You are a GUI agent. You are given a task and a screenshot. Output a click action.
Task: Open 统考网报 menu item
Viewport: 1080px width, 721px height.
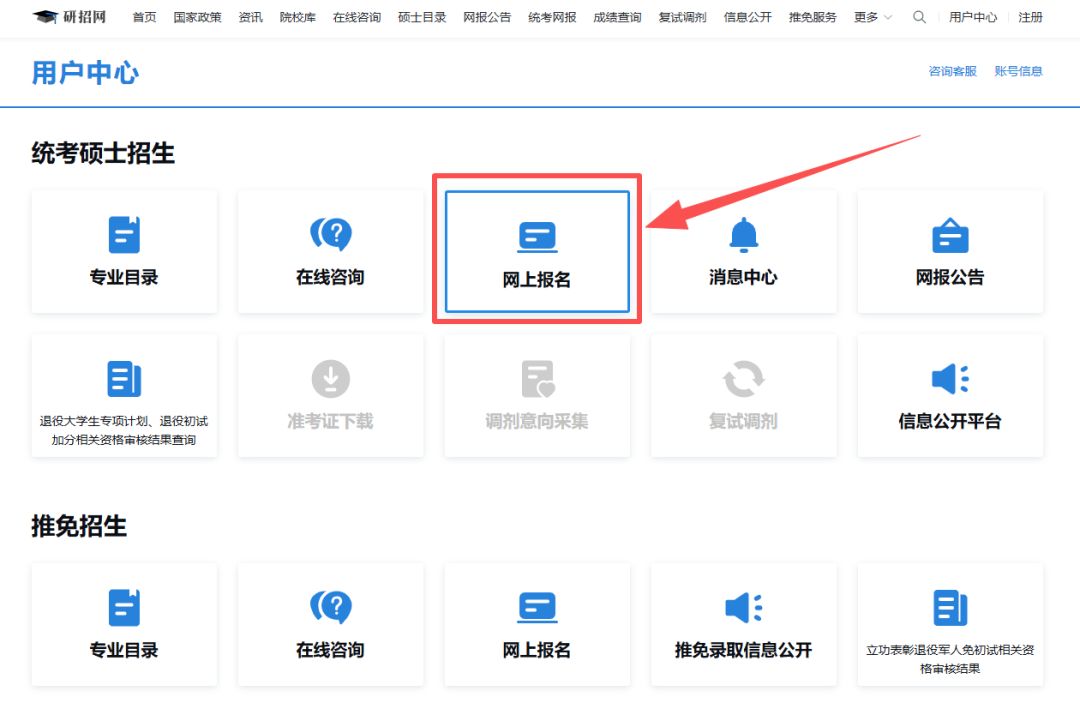pyautogui.click(x=552, y=17)
